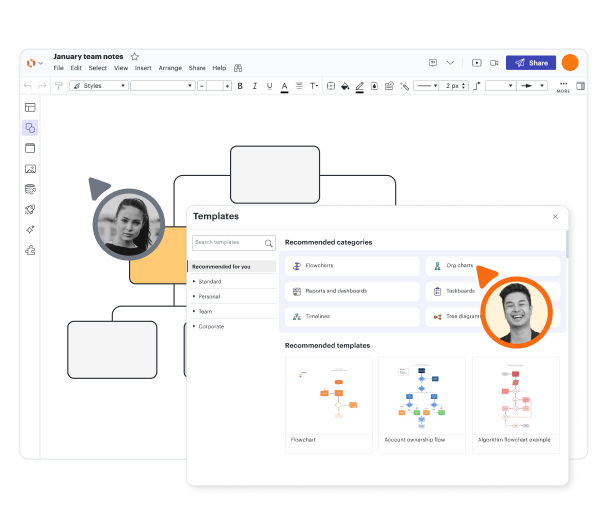The width and height of the screenshot is (608, 509).
Task: Toggle bold text formatting
Action: pyautogui.click(x=241, y=86)
